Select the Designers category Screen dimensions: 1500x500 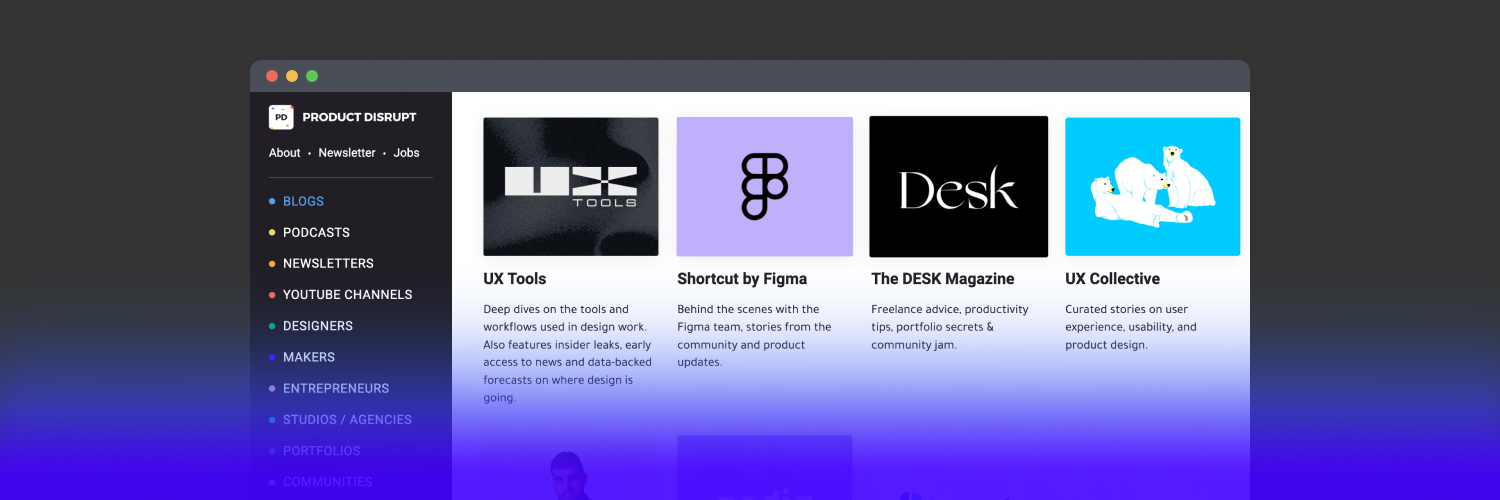[317, 325]
